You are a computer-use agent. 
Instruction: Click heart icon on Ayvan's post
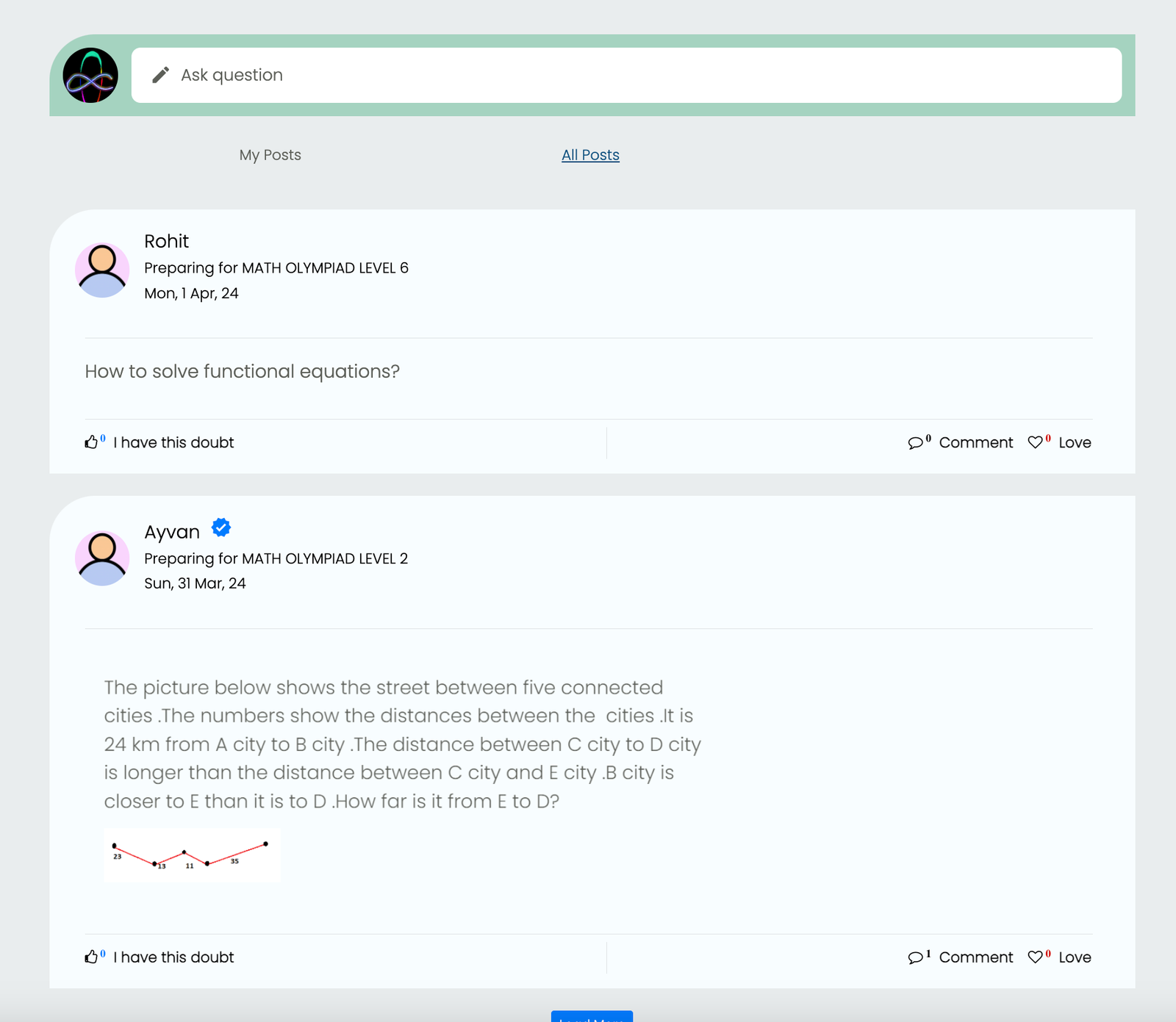click(x=1035, y=957)
